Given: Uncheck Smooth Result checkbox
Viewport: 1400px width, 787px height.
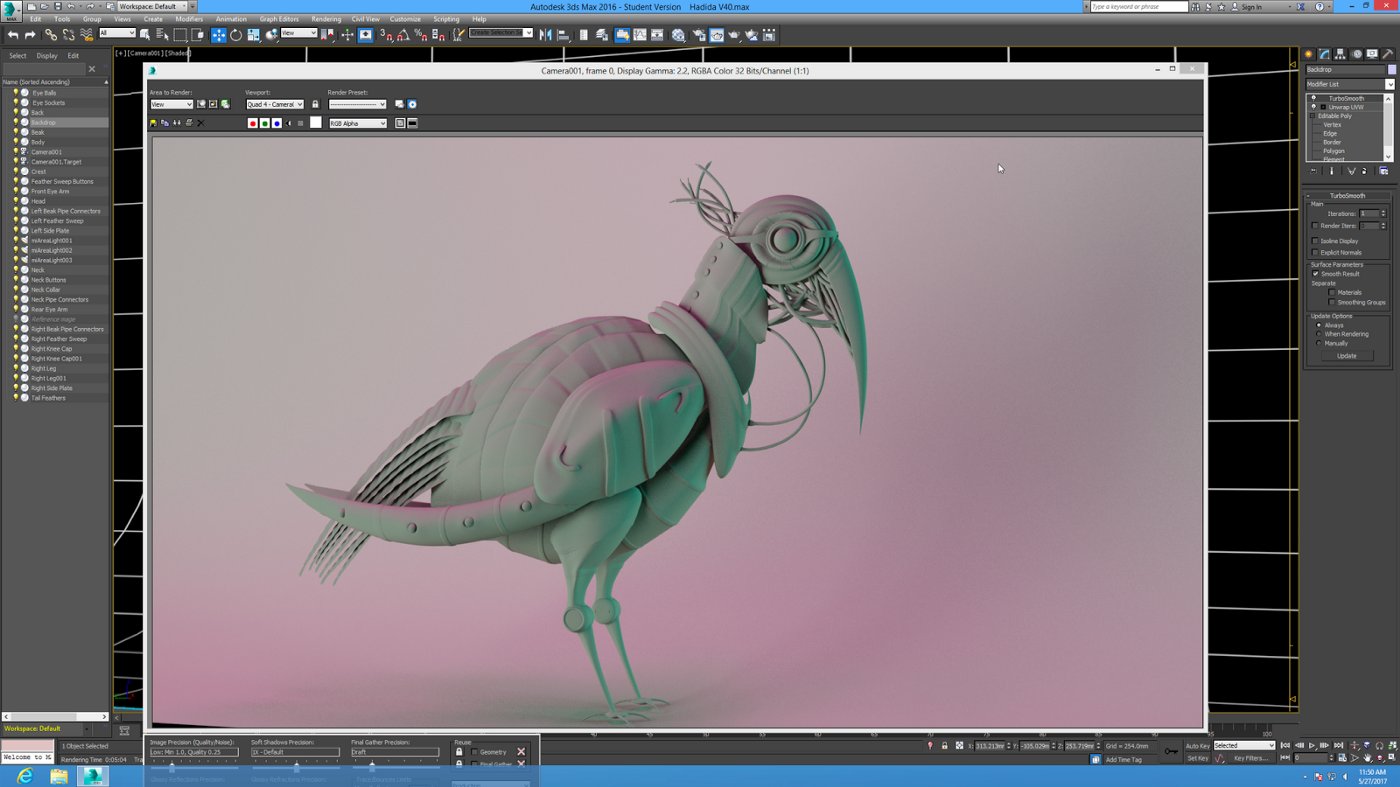Looking at the screenshot, I should (1315, 274).
